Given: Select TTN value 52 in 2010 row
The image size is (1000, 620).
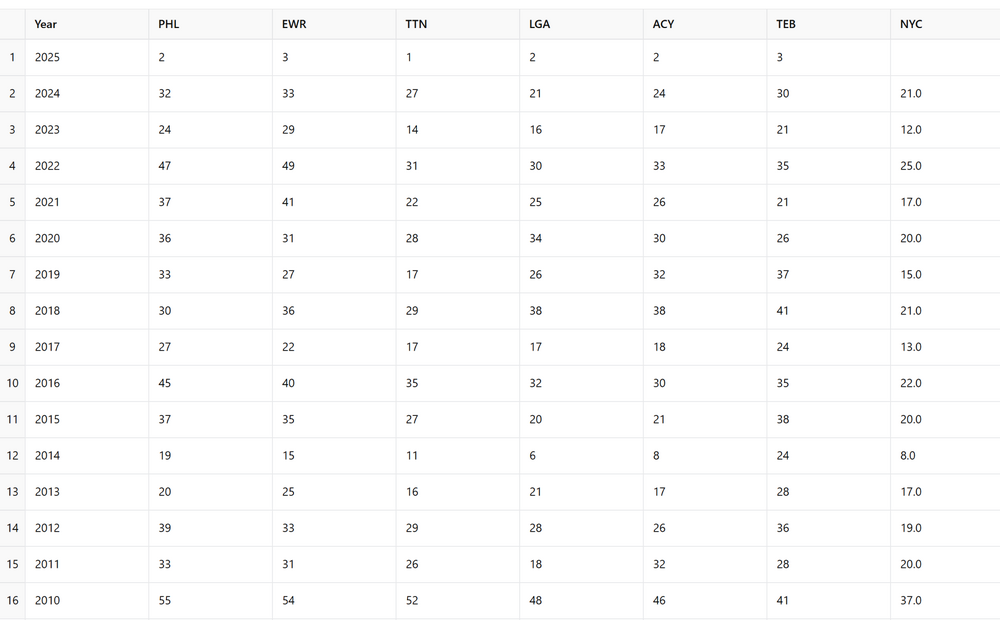Looking at the screenshot, I should (458, 600).
